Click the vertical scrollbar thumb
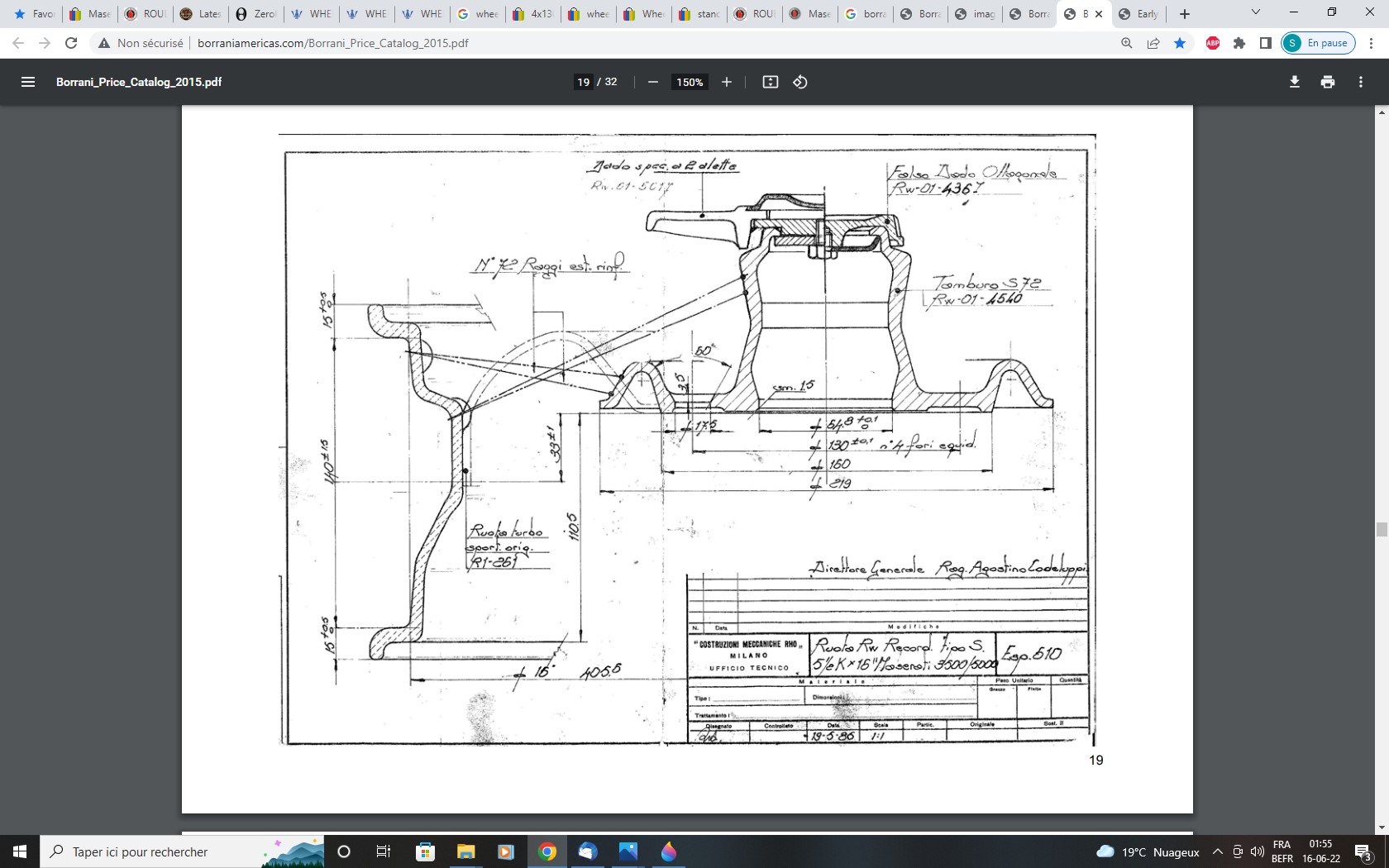Viewport: 1389px width, 868px height. click(1382, 530)
